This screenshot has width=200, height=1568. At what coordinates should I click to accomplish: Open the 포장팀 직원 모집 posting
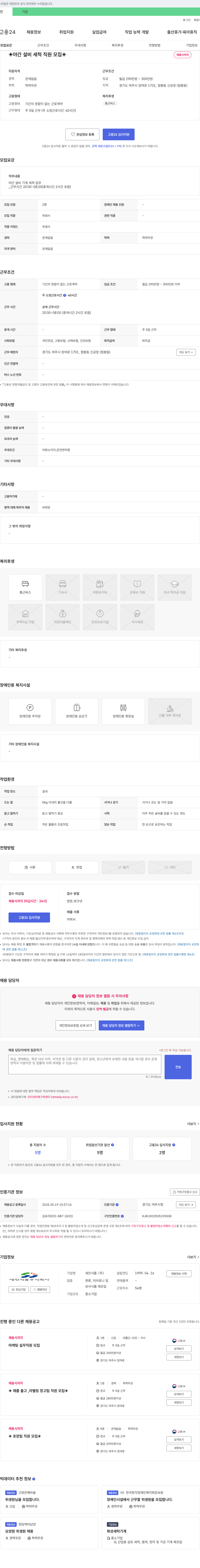click(x=25, y=1436)
